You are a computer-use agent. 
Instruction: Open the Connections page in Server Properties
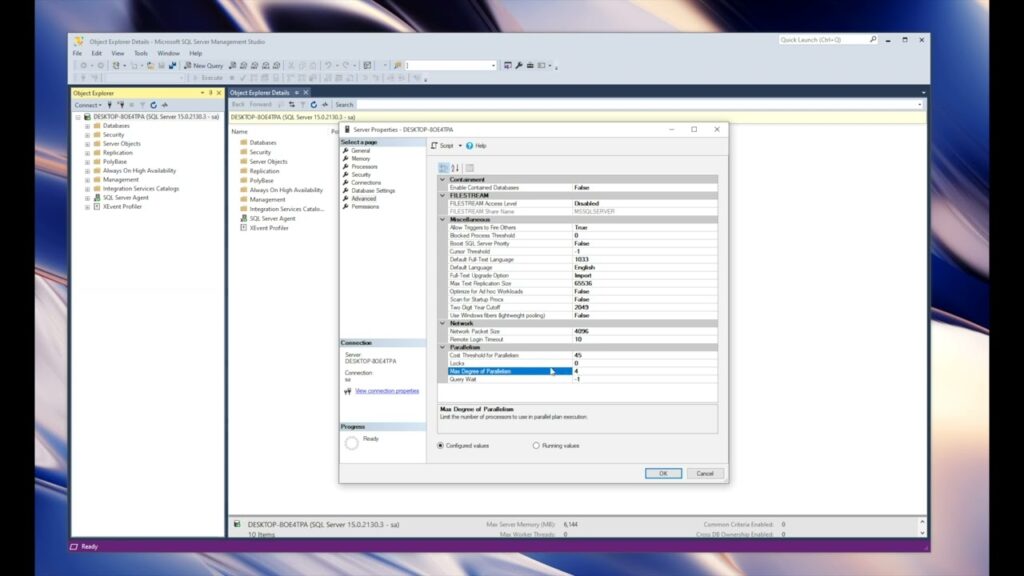pyautogui.click(x=366, y=183)
